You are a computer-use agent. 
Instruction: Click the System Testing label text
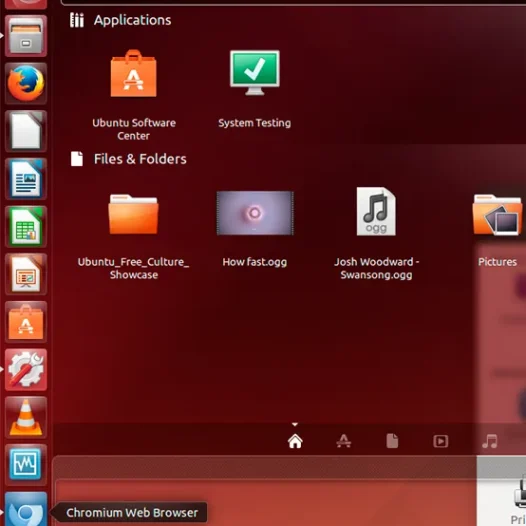pyautogui.click(x=255, y=123)
